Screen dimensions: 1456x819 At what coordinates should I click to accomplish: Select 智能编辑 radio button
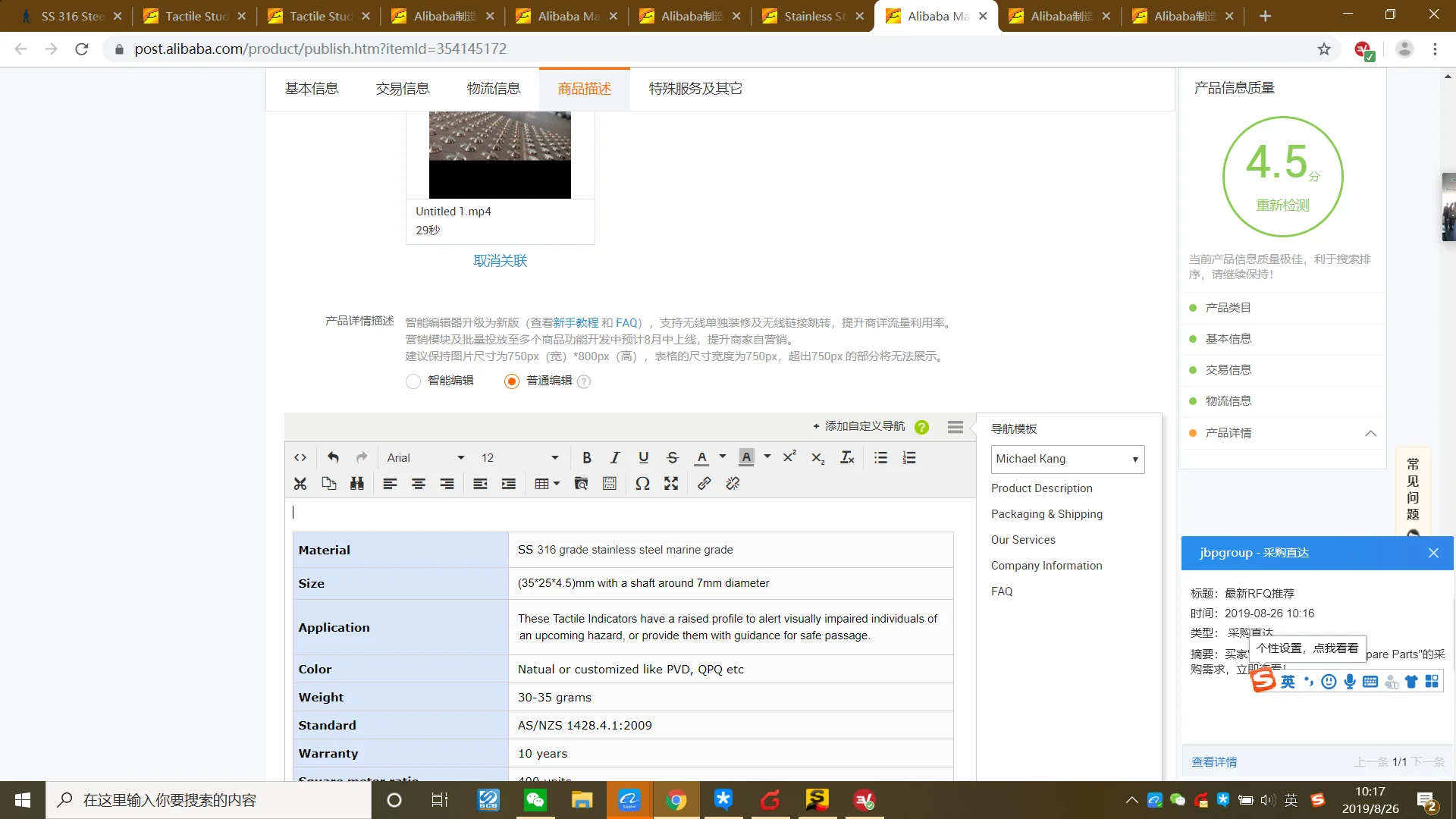[413, 381]
